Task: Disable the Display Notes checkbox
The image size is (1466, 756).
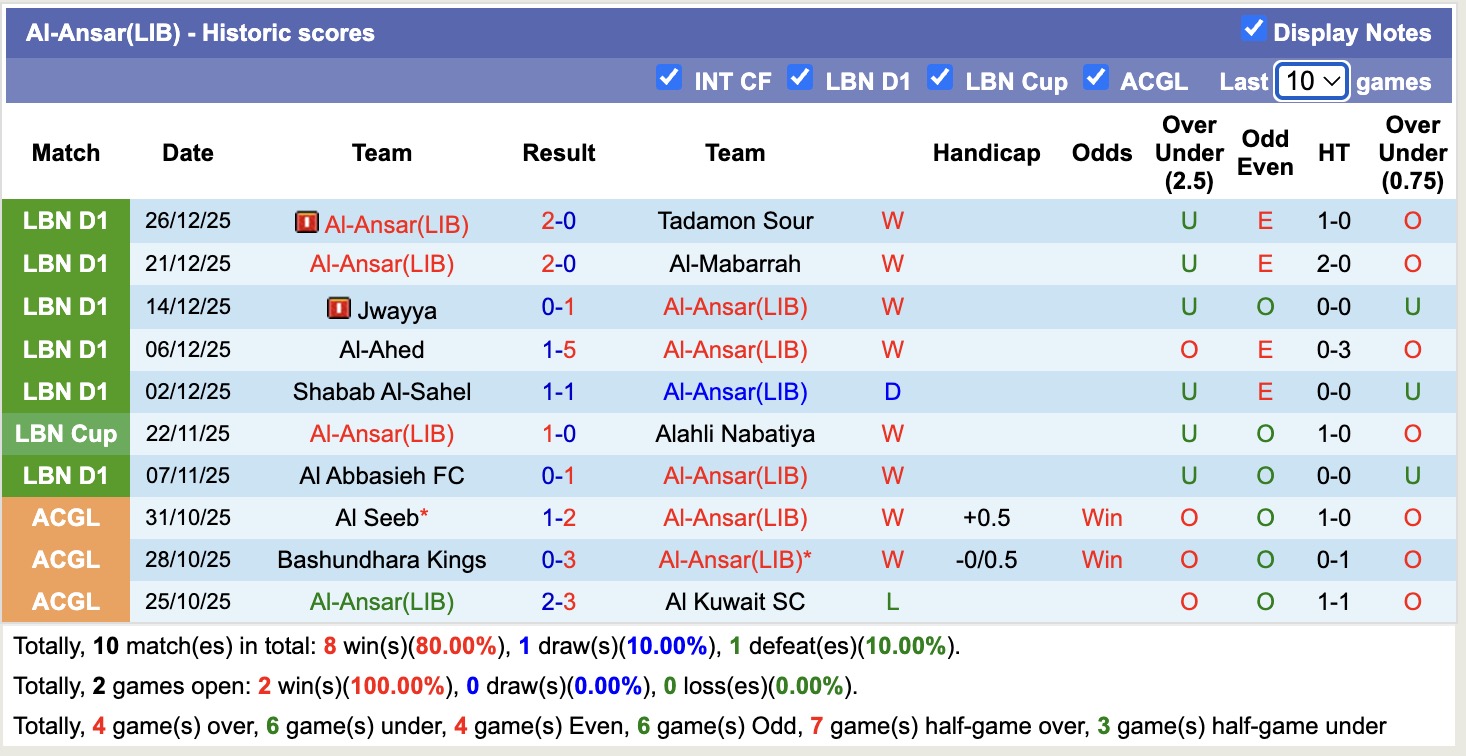Action: [x=1253, y=30]
